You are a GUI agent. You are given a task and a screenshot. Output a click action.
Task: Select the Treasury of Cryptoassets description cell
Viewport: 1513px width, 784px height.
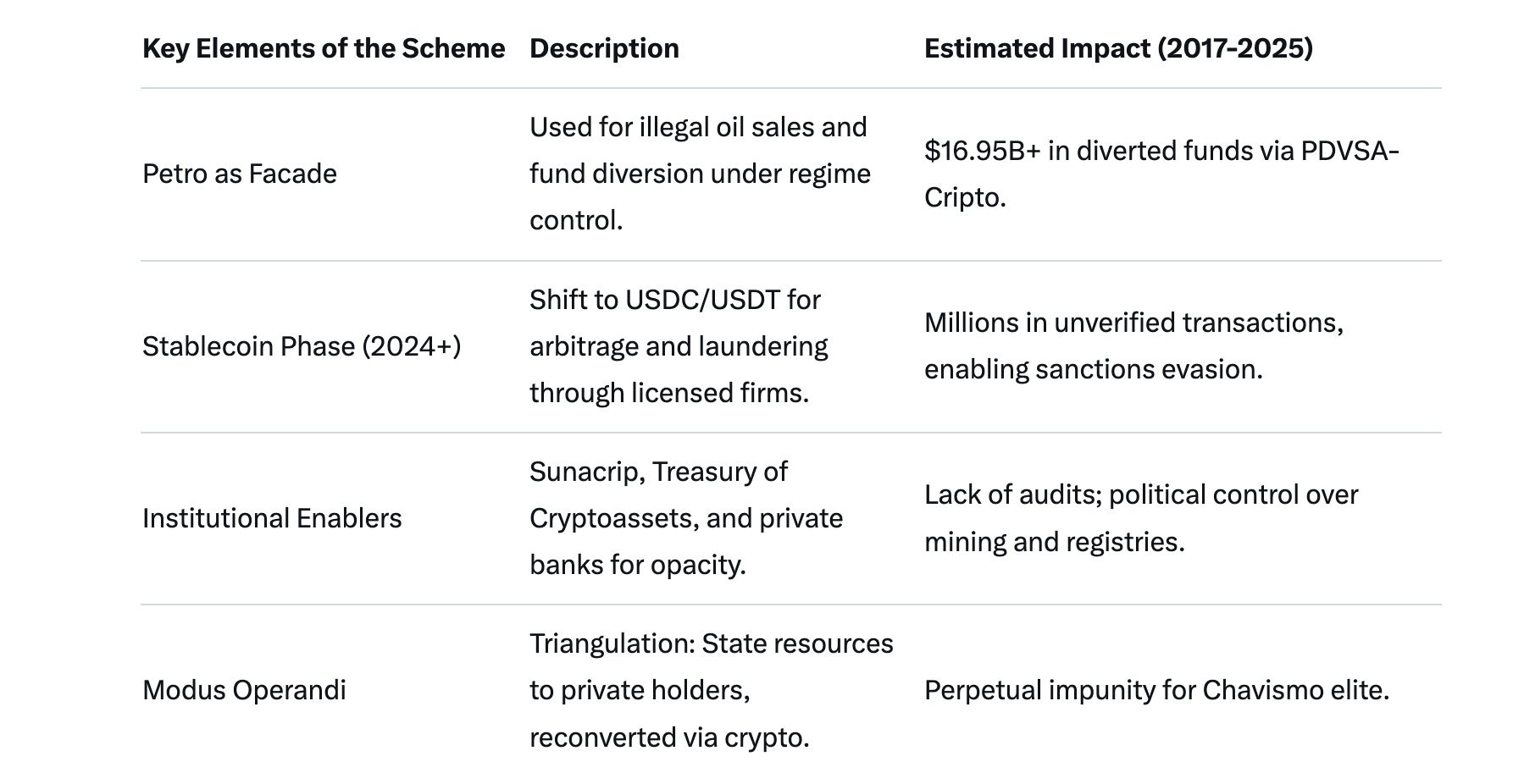(686, 518)
